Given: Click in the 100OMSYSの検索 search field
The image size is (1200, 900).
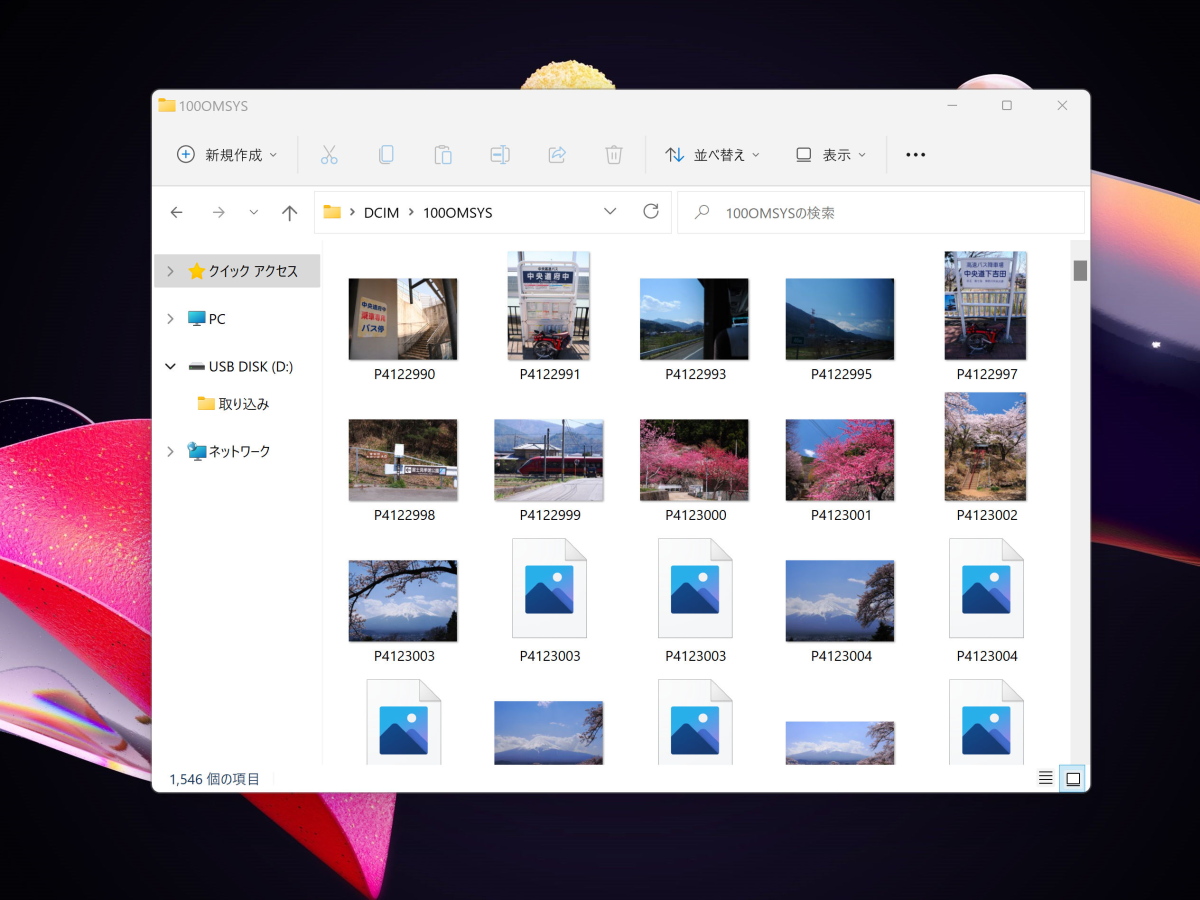Looking at the screenshot, I should (x=881, y=212).
